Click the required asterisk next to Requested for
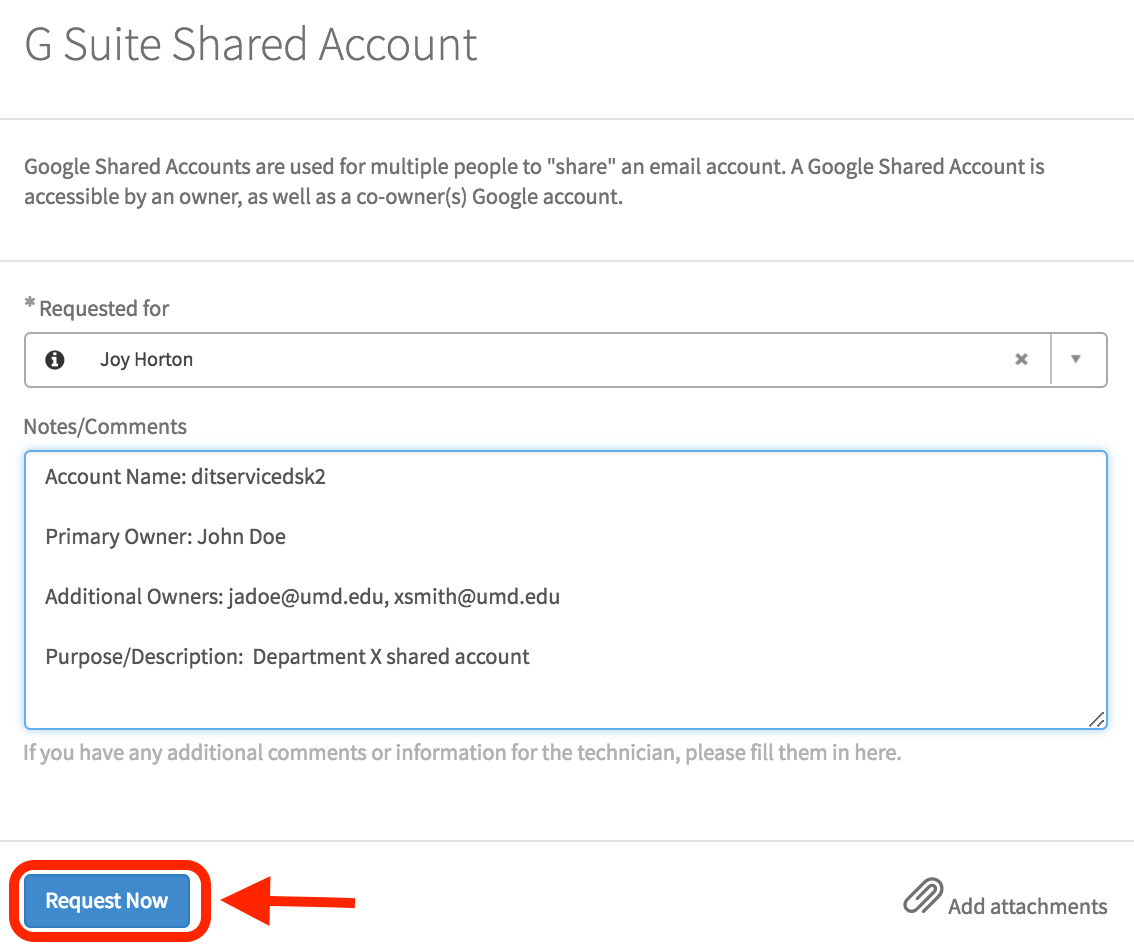This screenshot has height=948, width=1134. (x=30, y=306)
